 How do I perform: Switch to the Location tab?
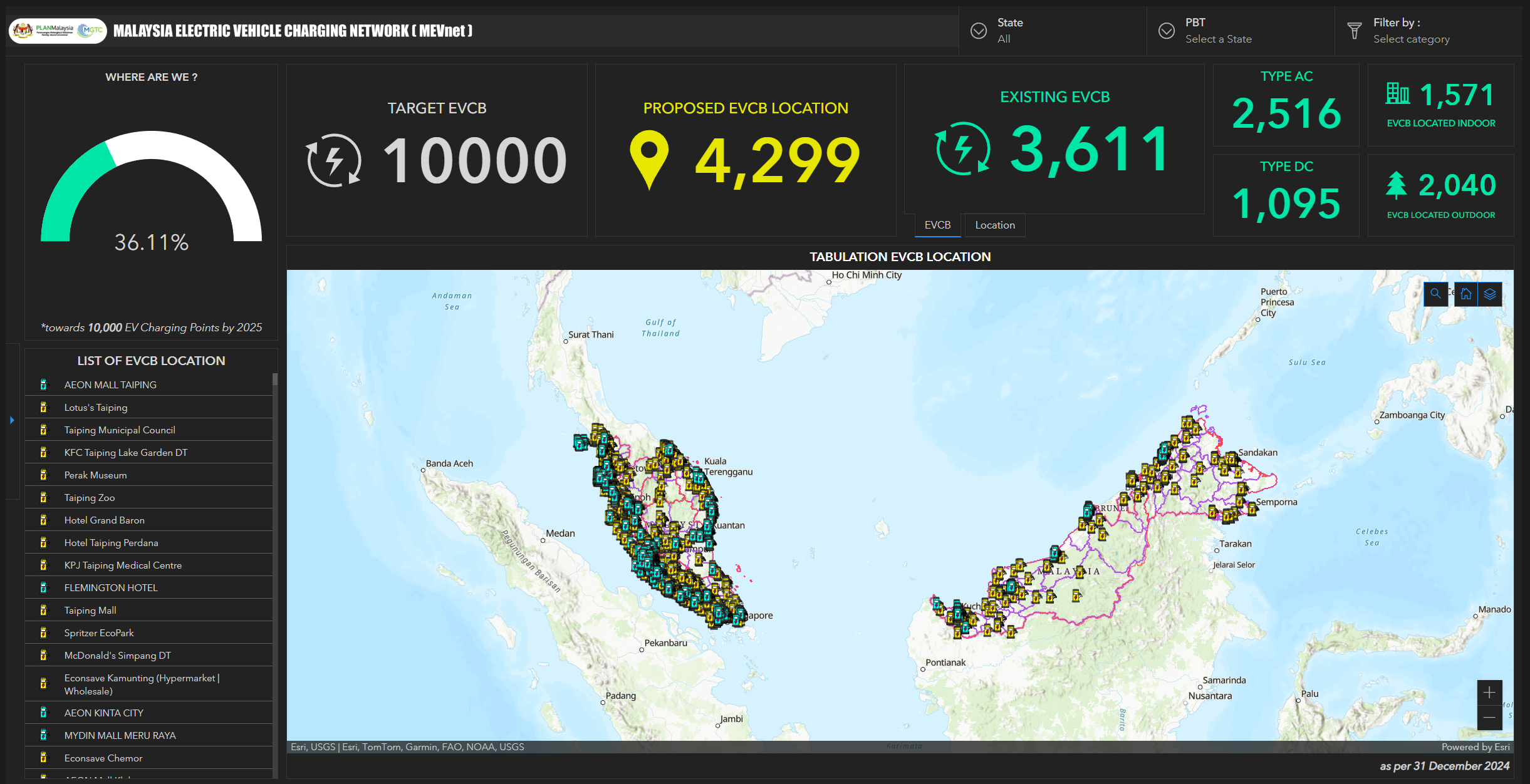[994, 225]
